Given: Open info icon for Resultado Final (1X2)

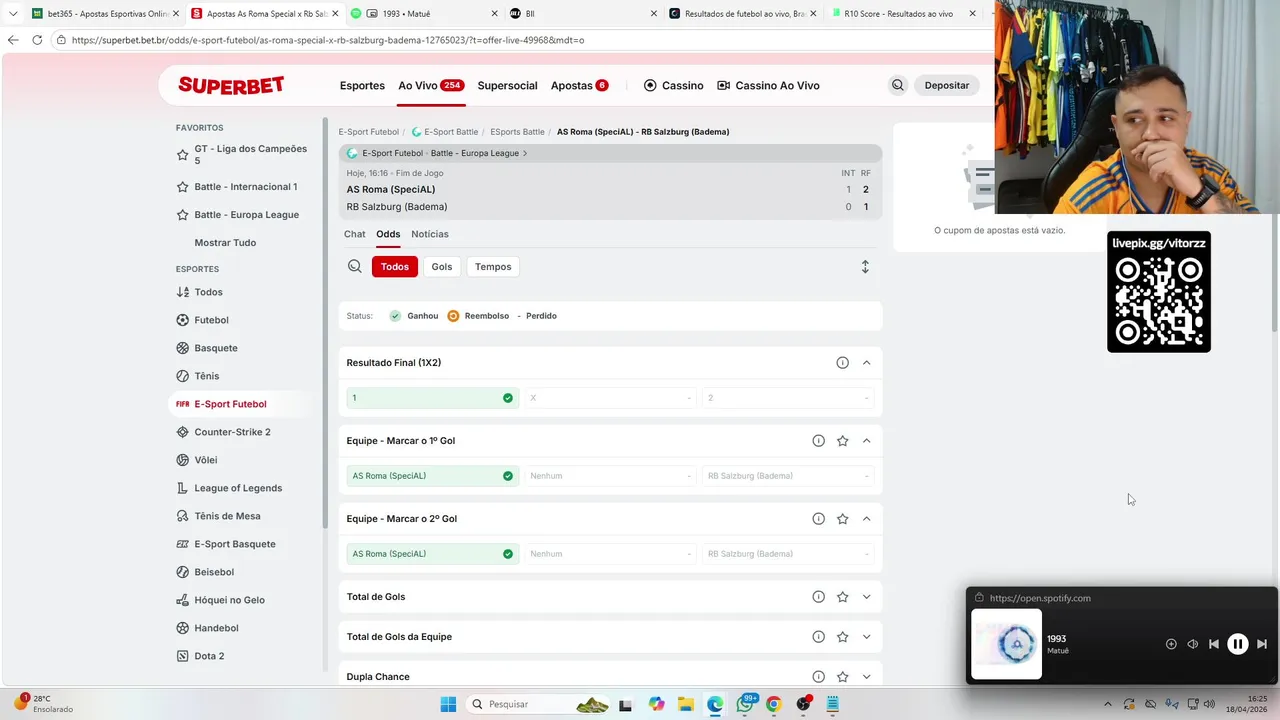Looking at the screenshot, I should [x=842, y=363].
